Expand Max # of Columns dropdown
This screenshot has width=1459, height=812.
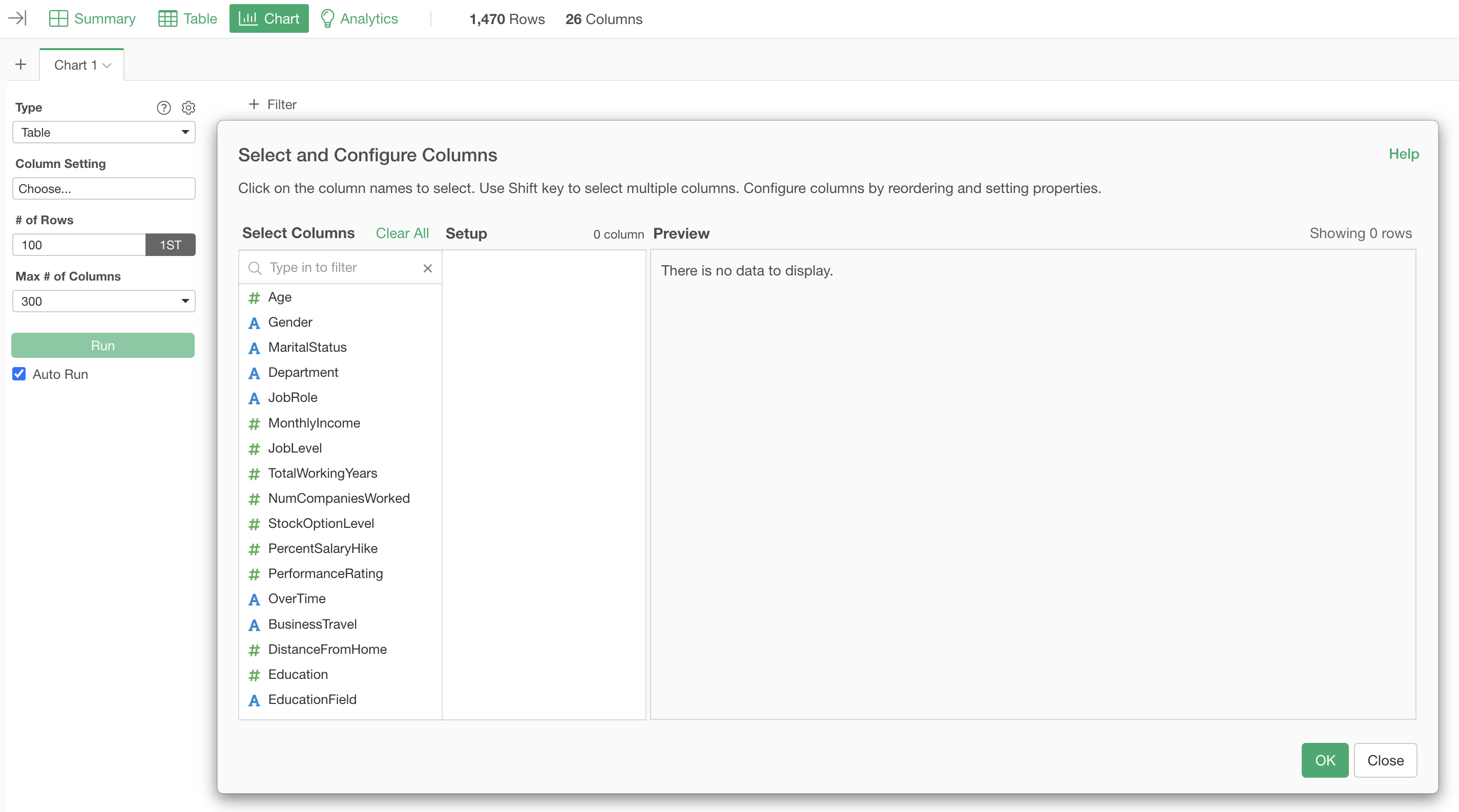(x=103, y=301)
